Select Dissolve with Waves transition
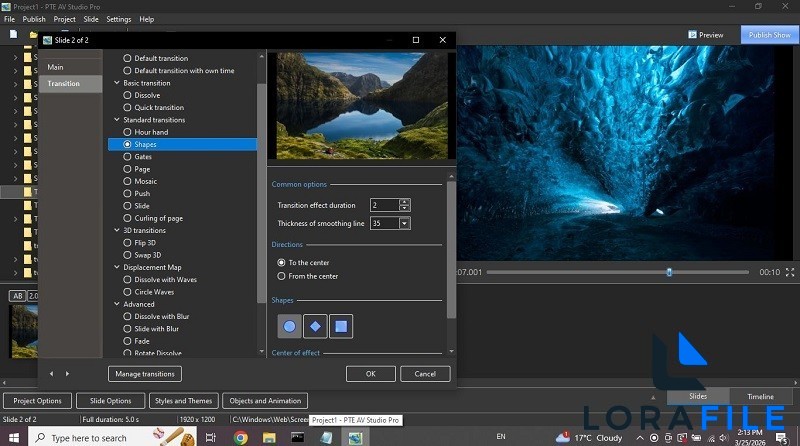The height and width of the screenshot is (446, 800). pyautogui.click(x=160, y=280)
